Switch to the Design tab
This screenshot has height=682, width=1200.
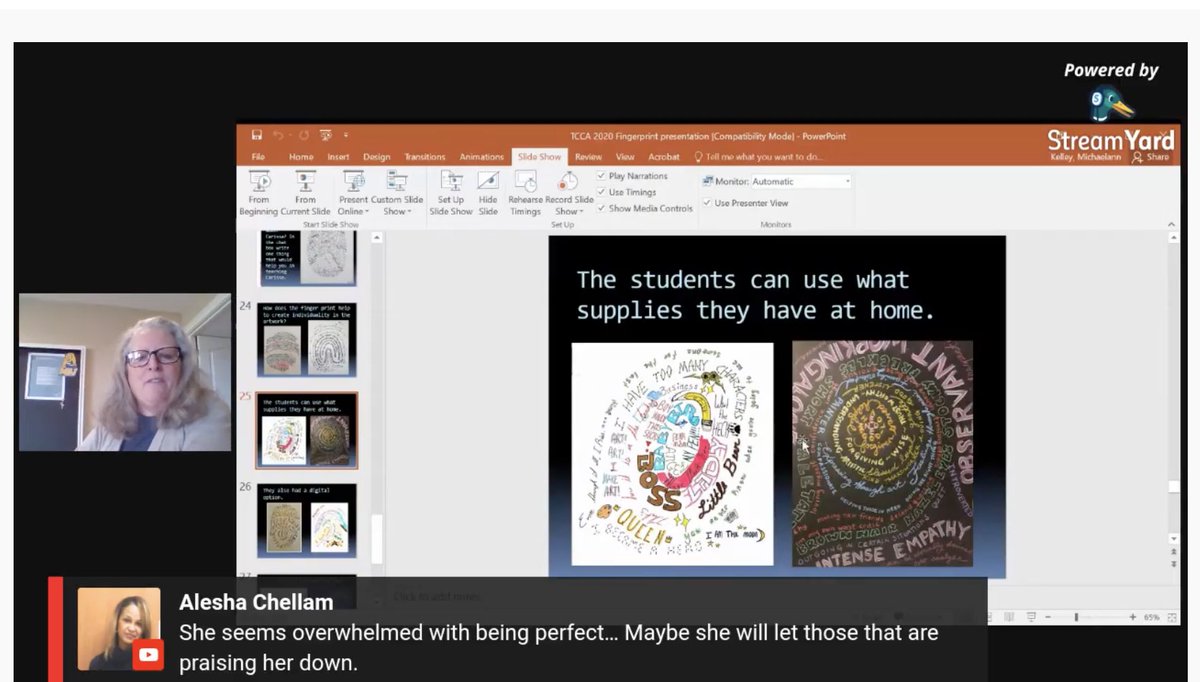377,157
